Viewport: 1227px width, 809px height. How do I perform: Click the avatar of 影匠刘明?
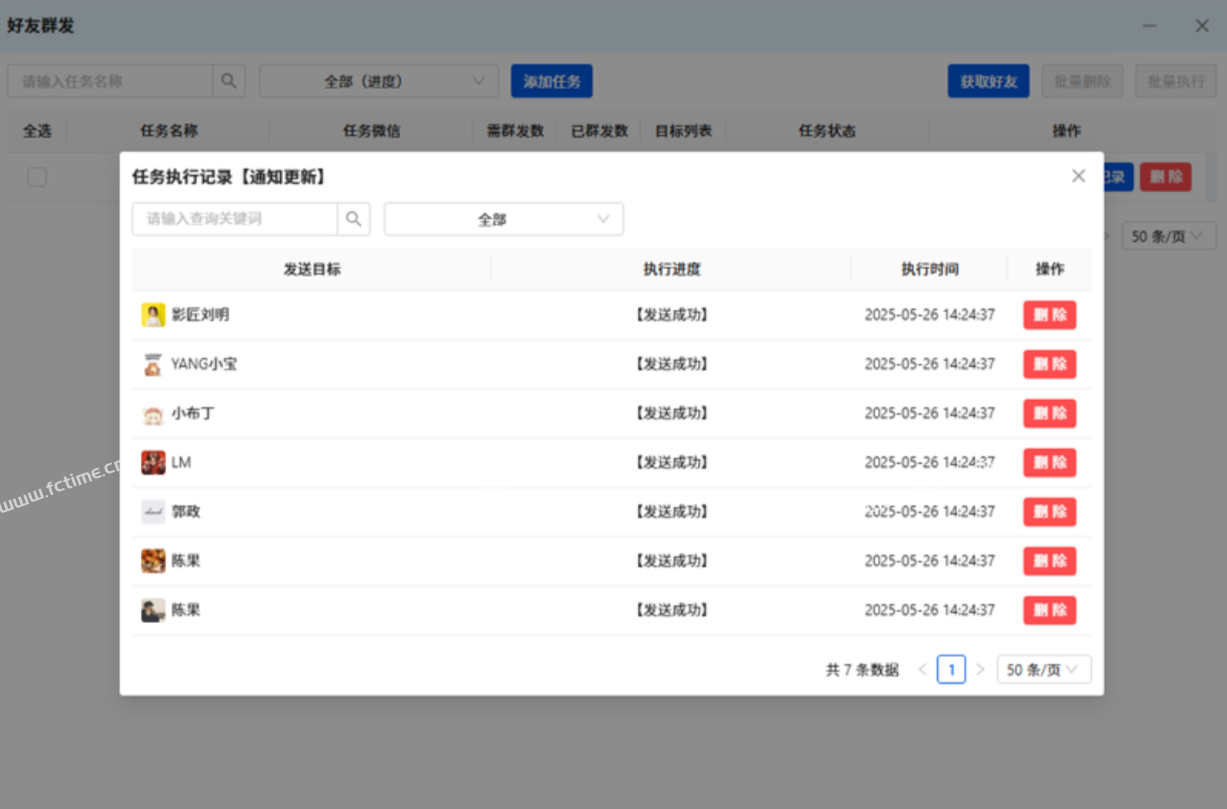point(153,315)
